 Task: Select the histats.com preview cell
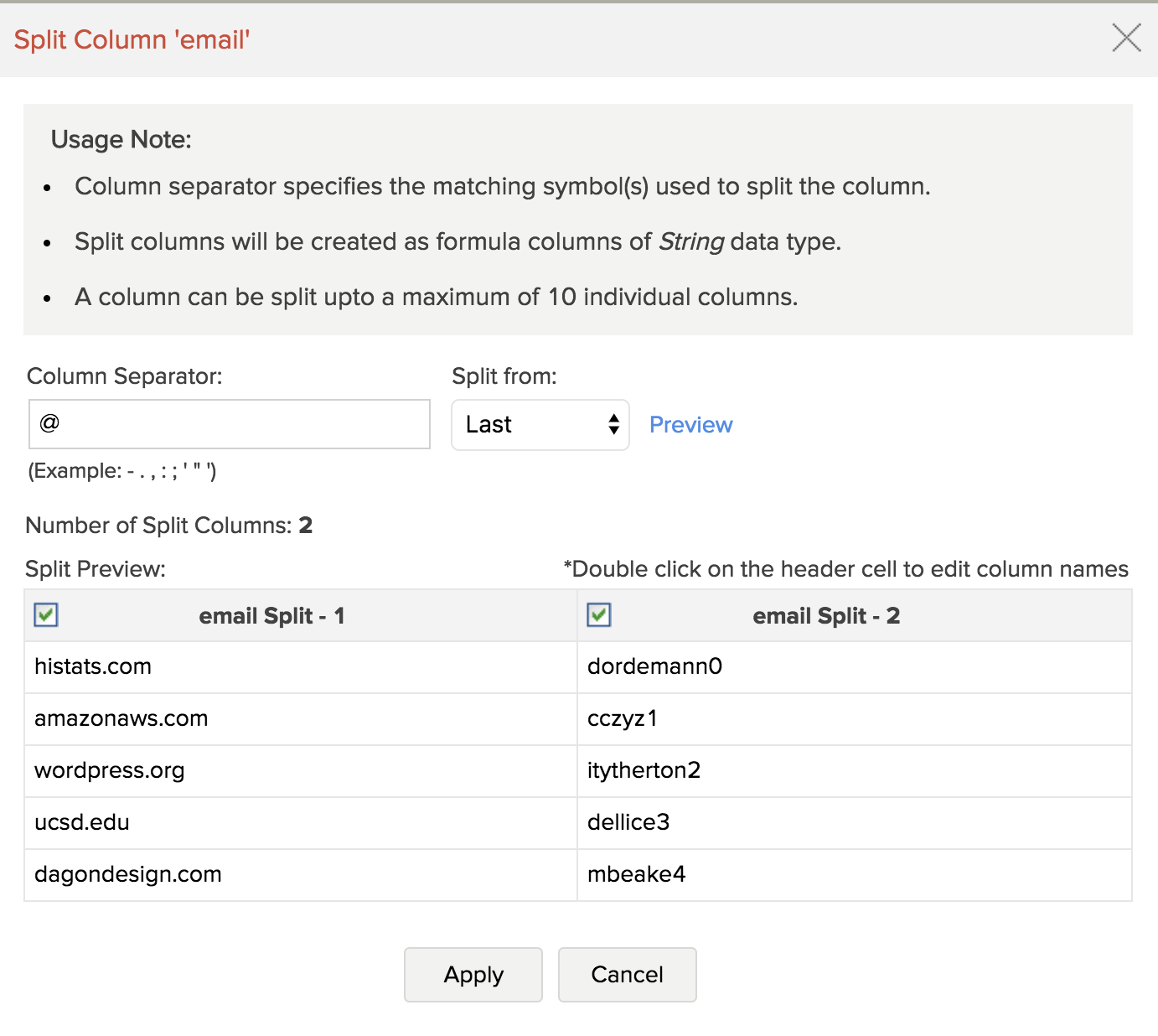(93, 667)
